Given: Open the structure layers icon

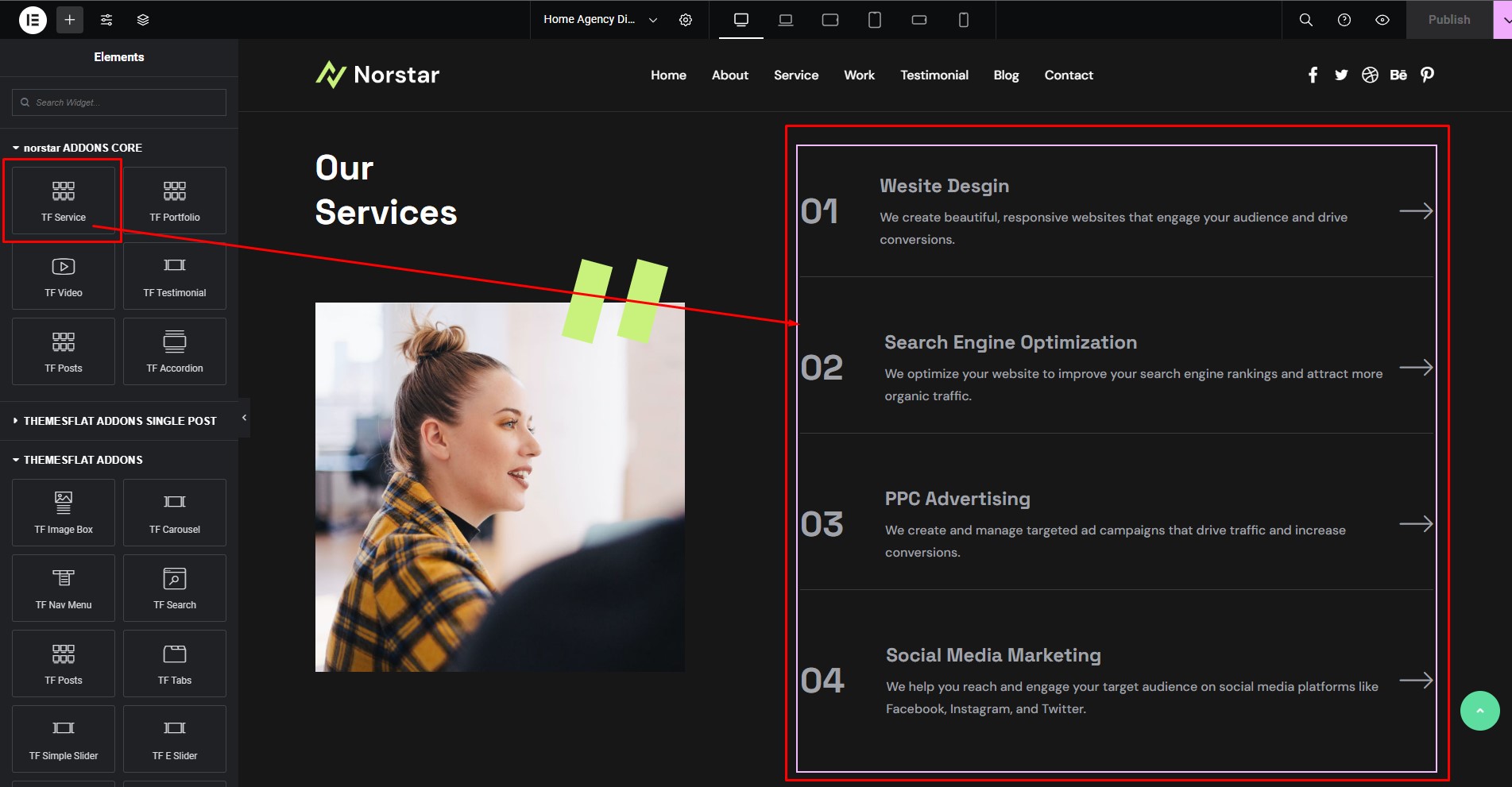Looking at the screenshot, I should [143, 20].
